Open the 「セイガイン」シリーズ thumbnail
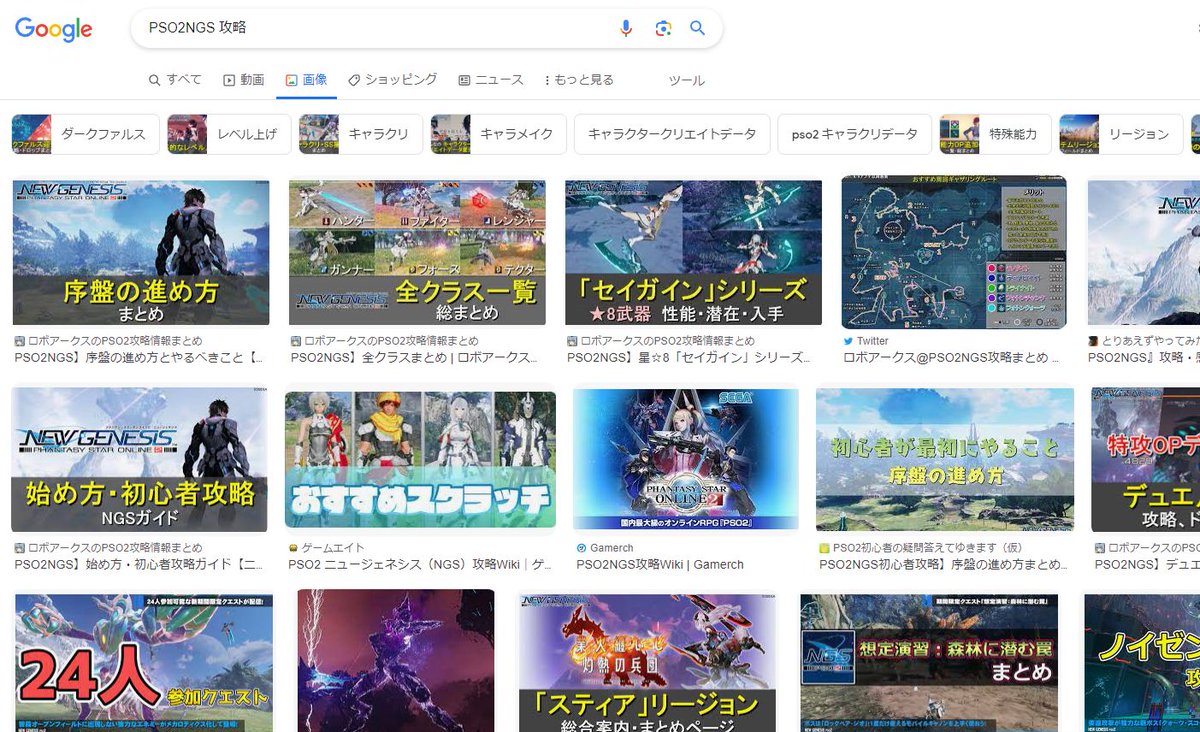1200x732 pixels. pos(693,252)
